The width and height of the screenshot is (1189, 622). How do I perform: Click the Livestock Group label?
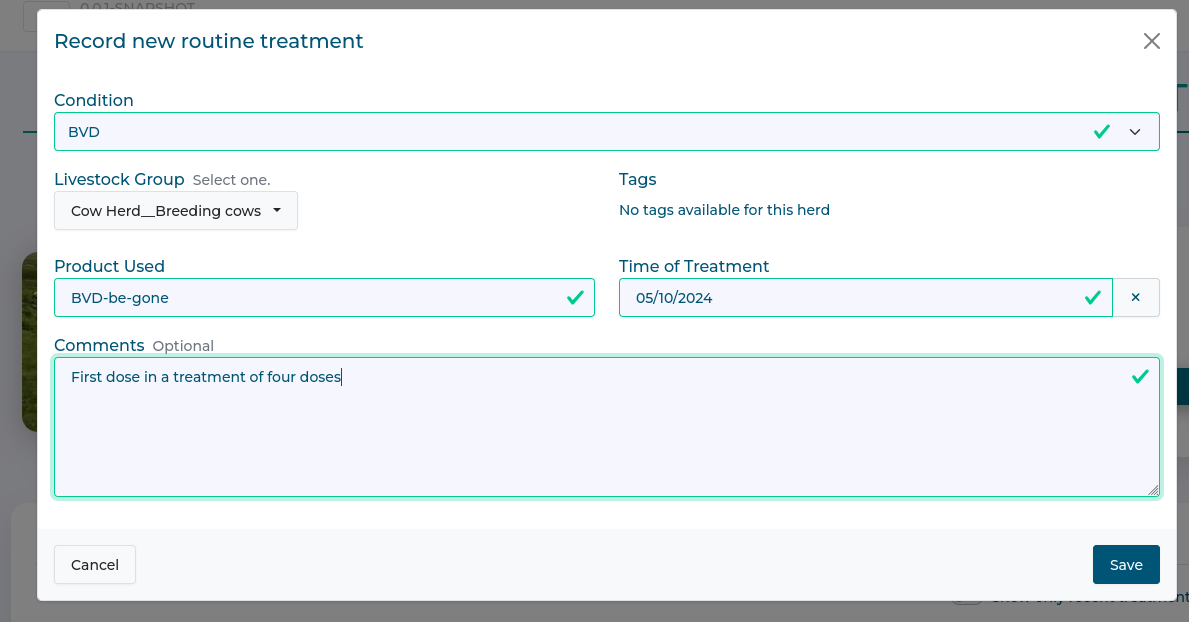click(119, 179)
